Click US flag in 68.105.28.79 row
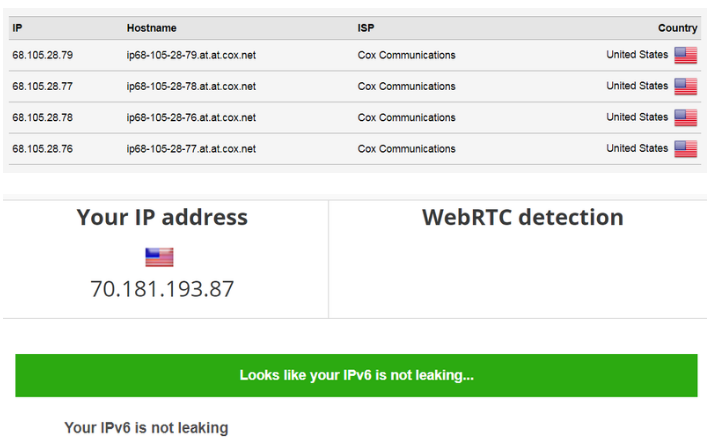The width and height of the screenshot is (716, 447). pyautogui.click(x=685, y=55)
